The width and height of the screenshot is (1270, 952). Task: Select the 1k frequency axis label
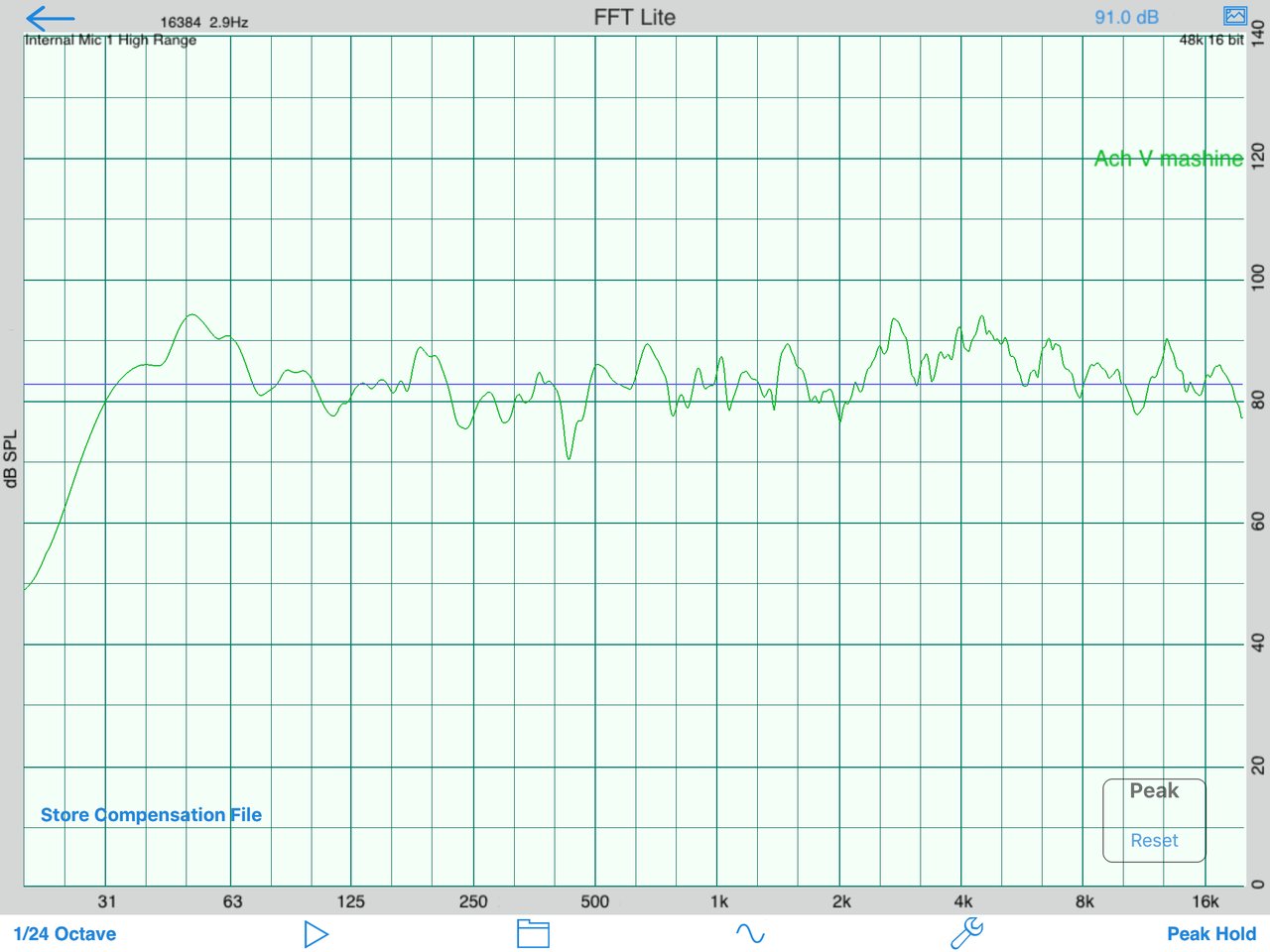pos(719,901)
